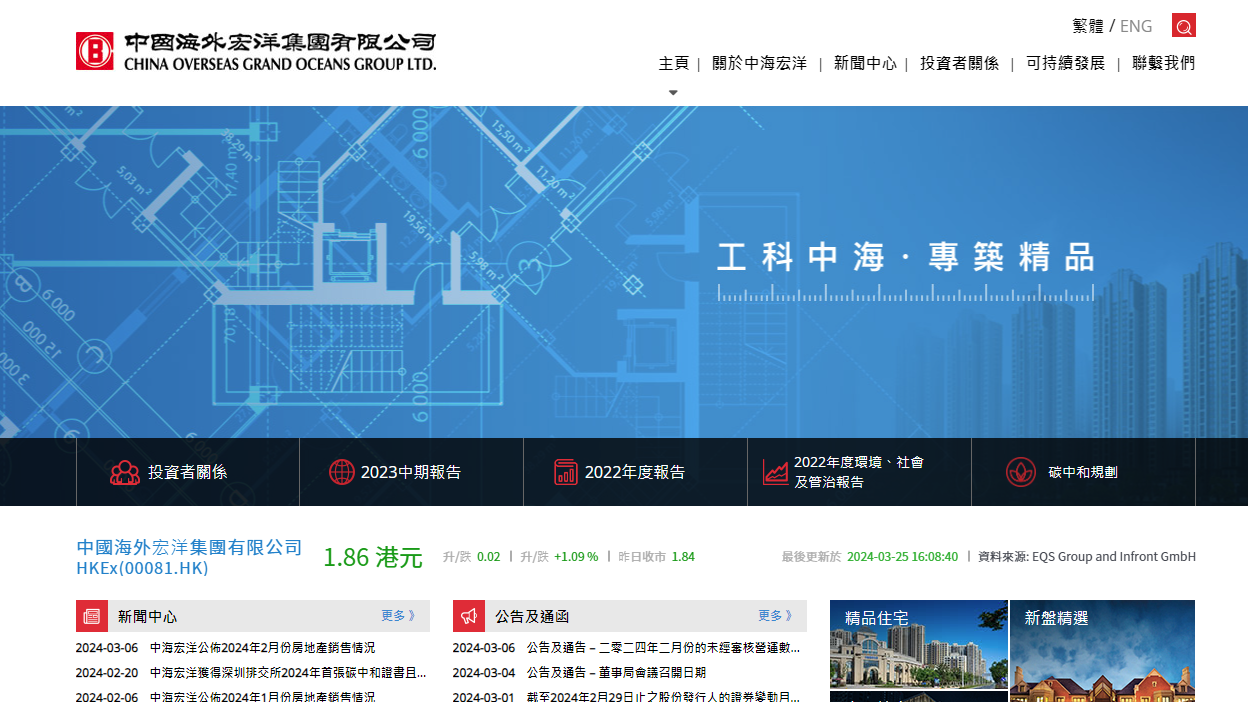Click the red newspaper icon of 新聞中心 panel
The image size is (1248, 702).
(91, 615)
